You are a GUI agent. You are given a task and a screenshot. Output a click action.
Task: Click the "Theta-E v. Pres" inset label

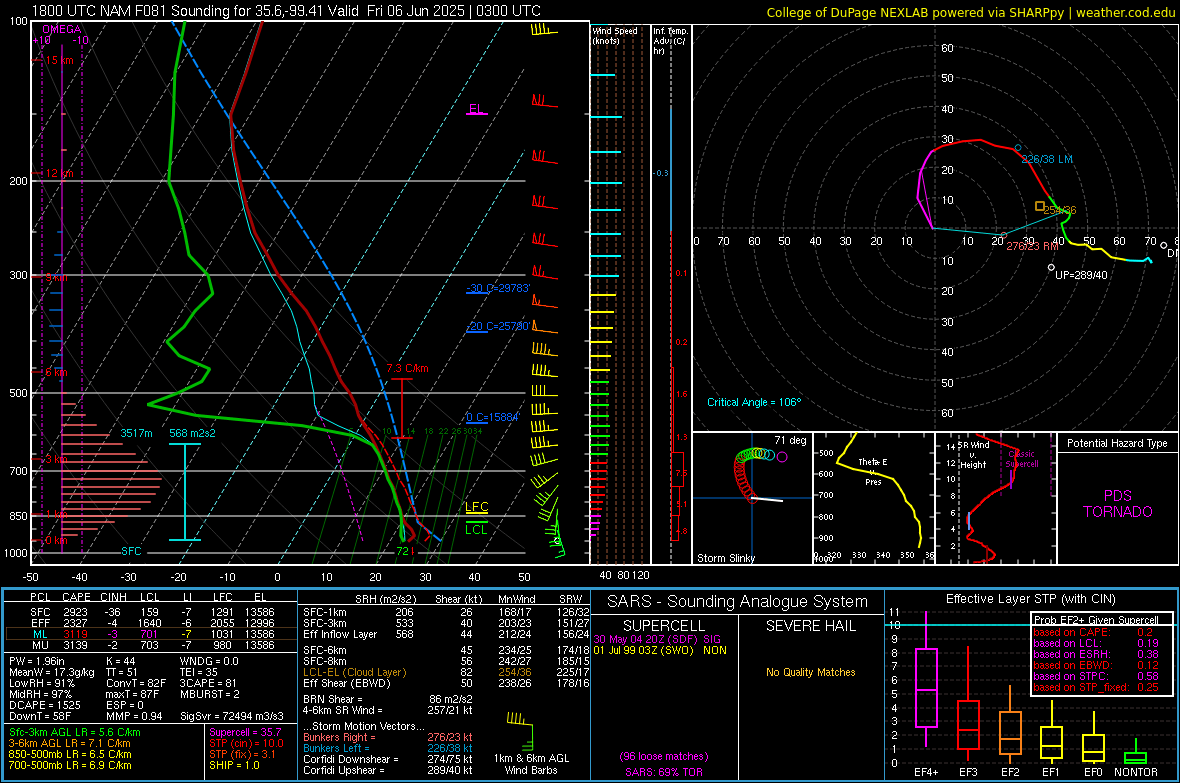[x=873, y=471]
